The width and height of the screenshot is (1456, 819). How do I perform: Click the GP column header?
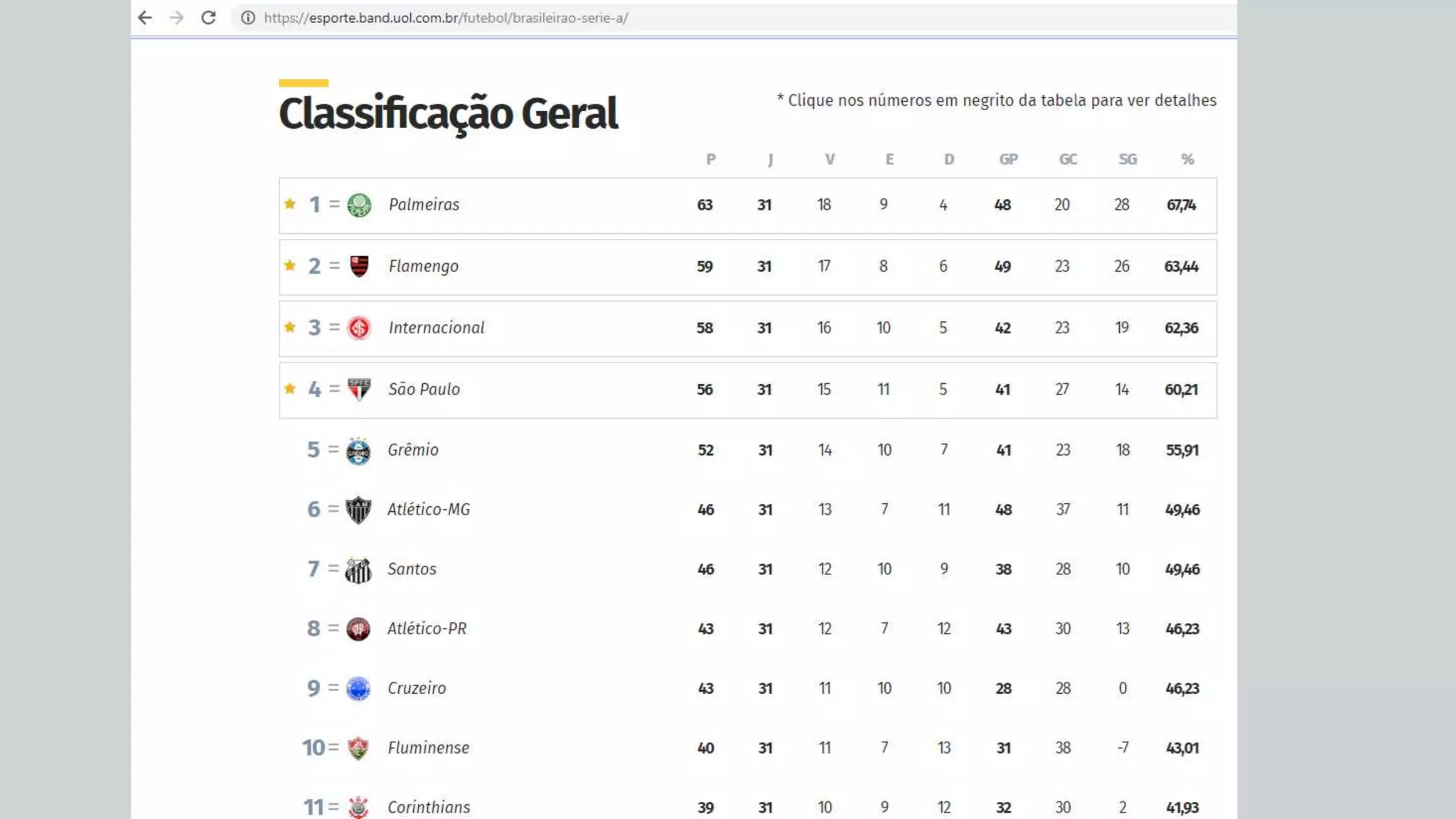(x=1008, y=159)
